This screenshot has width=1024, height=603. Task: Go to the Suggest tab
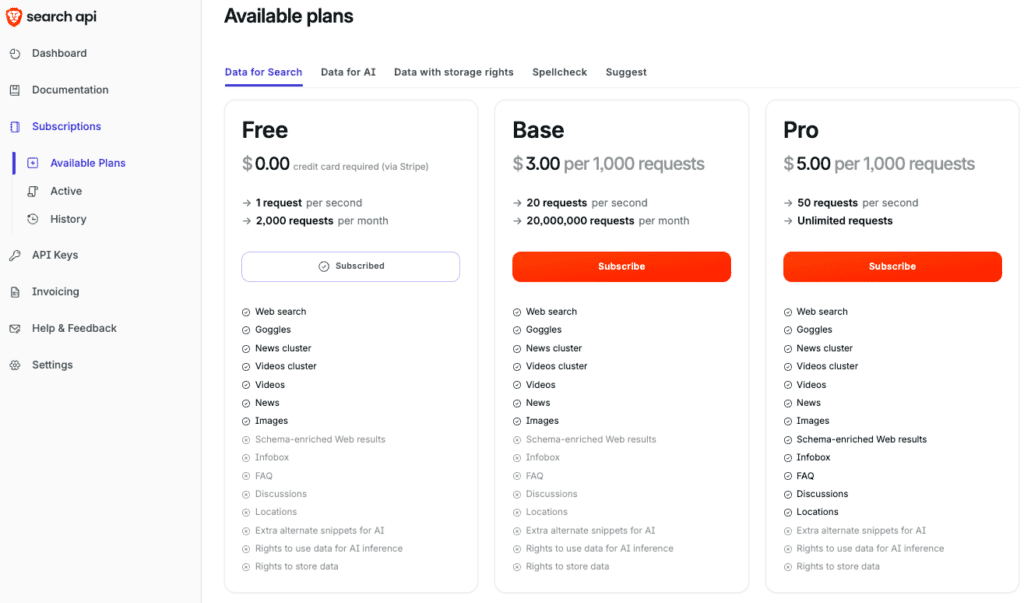626,72
